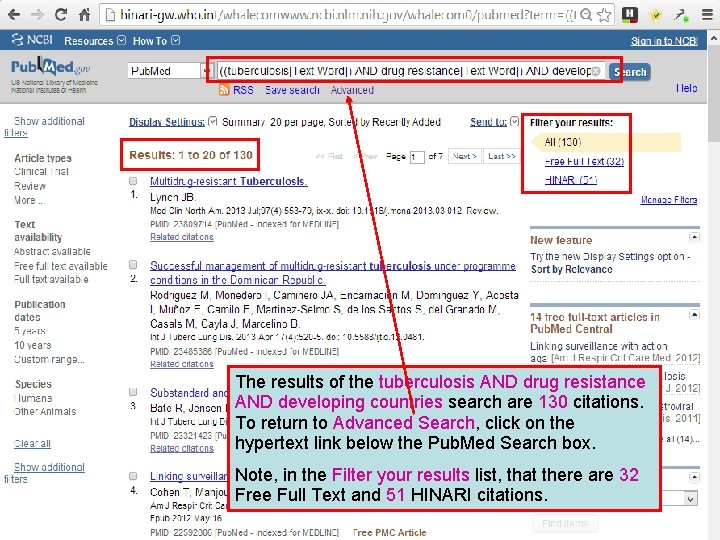
Task: Open the Help link
Action: tap(686, 88)
